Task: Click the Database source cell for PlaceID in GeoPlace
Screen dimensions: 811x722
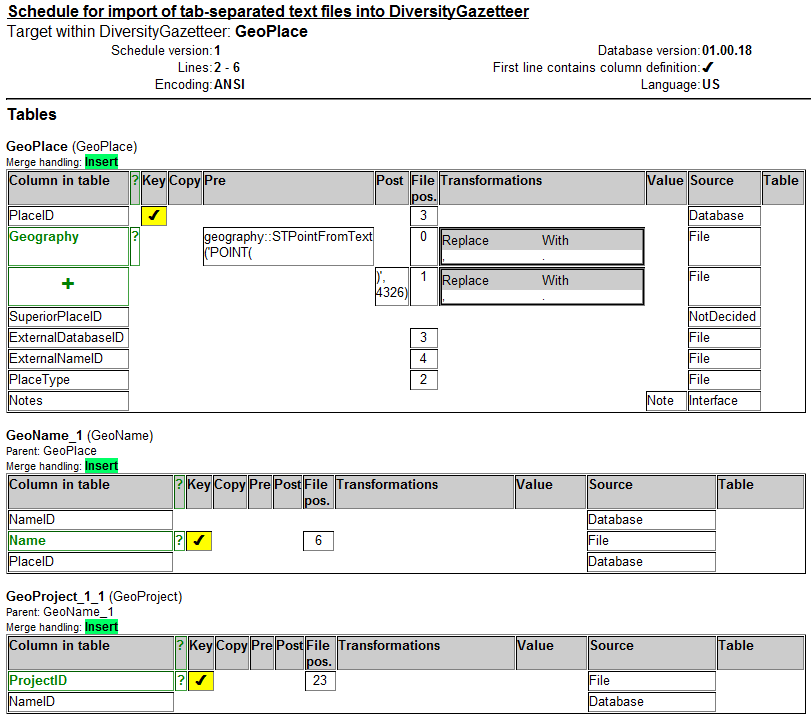Action: coord(724,216)
